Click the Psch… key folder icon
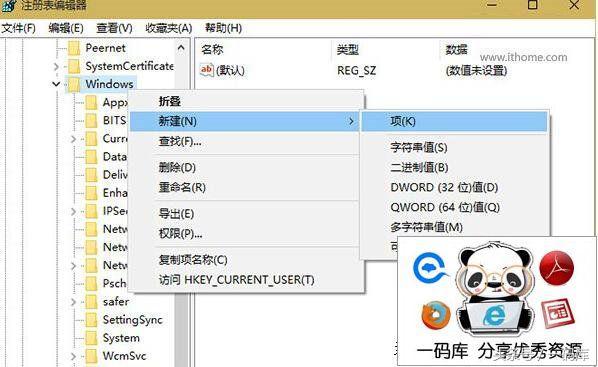Screen dimensions: 598x367 (91, 284)
